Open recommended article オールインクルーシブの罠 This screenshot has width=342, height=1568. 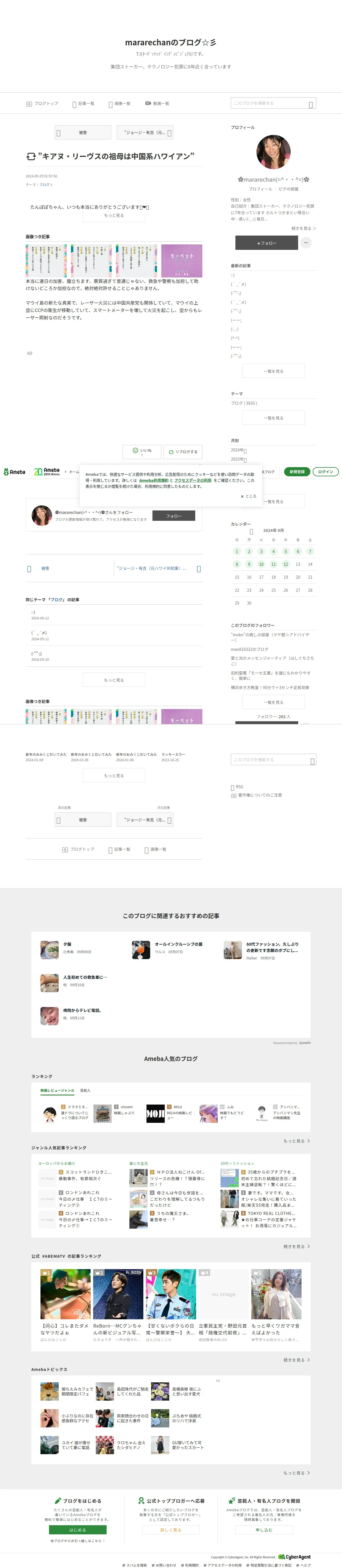(x=178, y=944)
